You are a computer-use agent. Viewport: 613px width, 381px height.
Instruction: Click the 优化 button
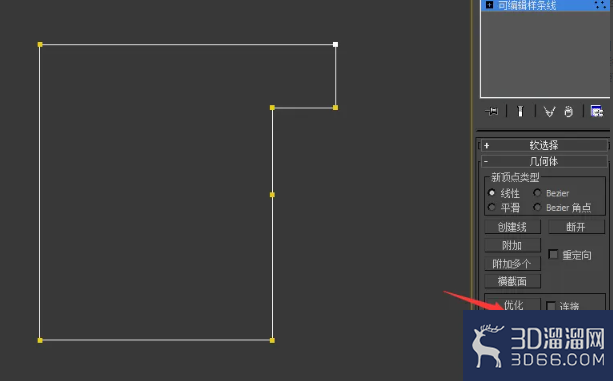(513, 304)
